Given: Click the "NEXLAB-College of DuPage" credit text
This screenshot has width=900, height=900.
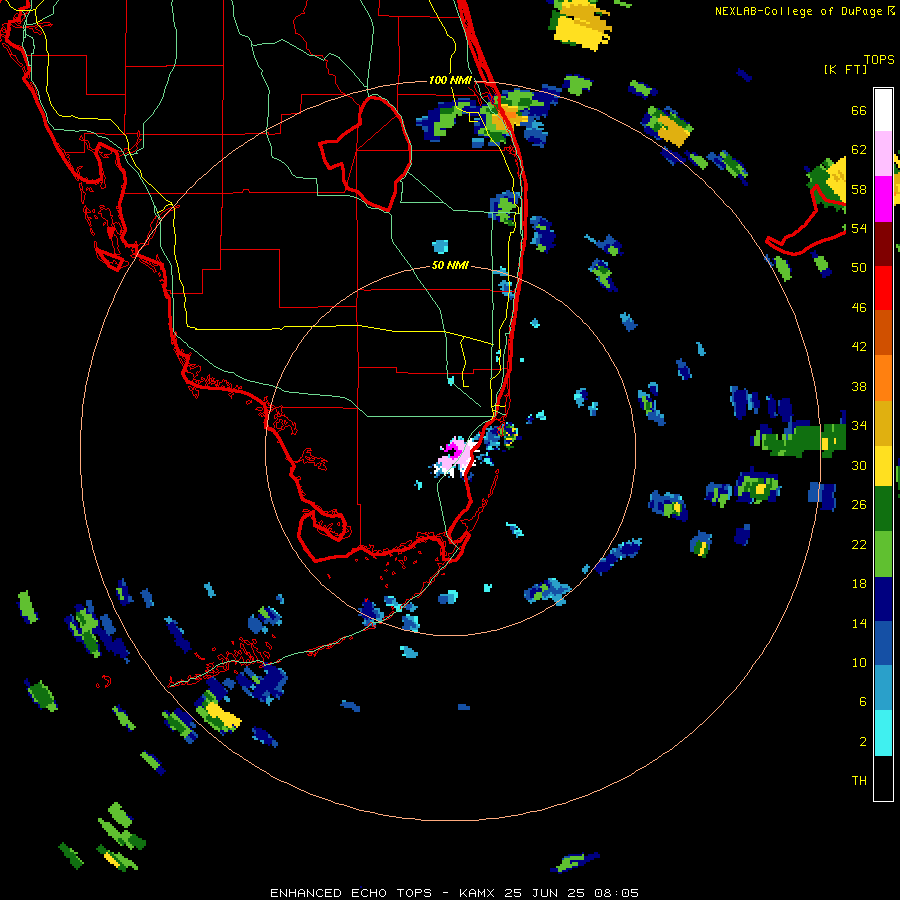Looking at the screenshot, I should [798, 11].
